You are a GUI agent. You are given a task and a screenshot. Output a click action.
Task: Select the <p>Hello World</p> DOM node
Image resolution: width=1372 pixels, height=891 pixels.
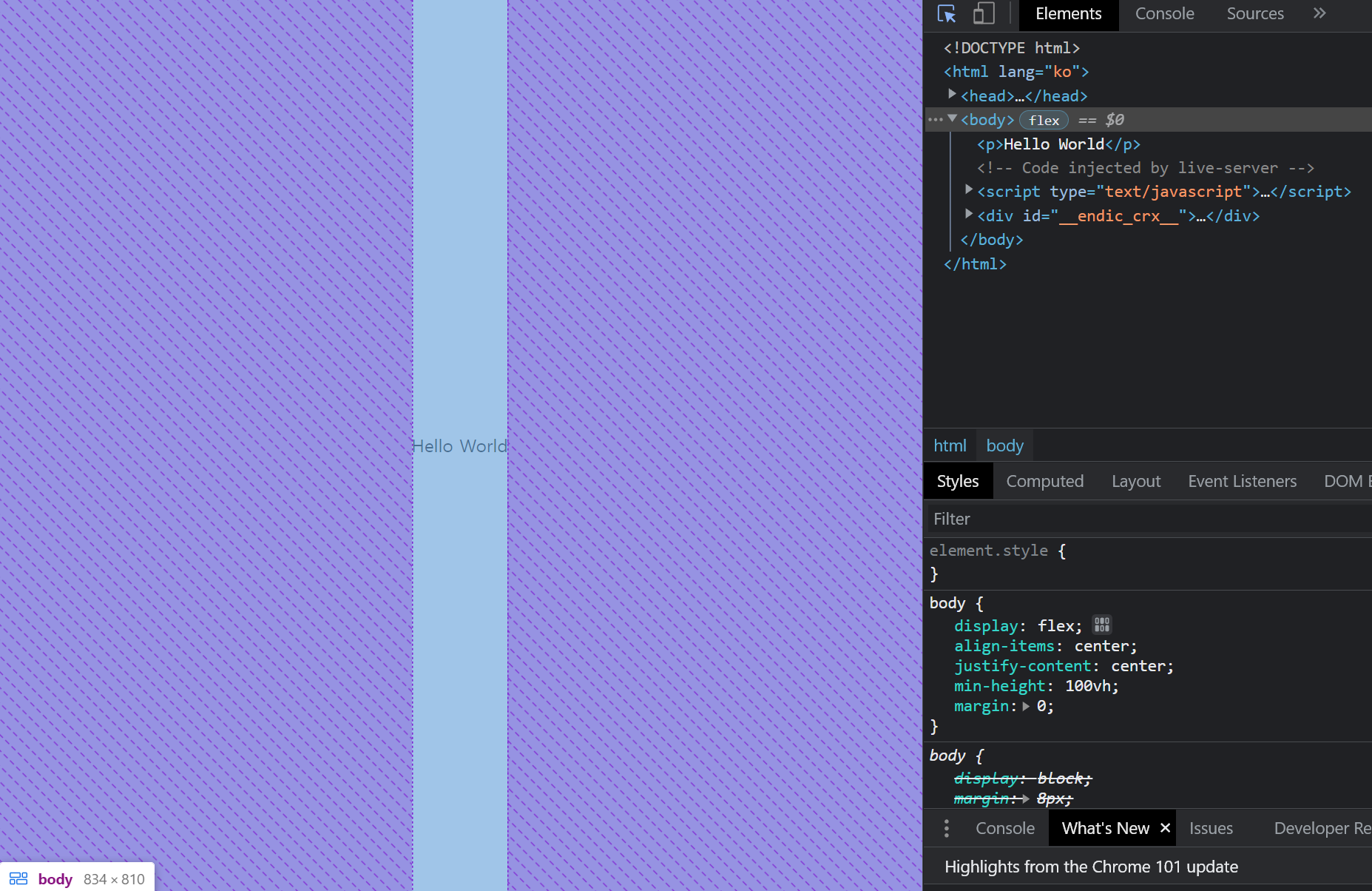(x=1058, y=144)
